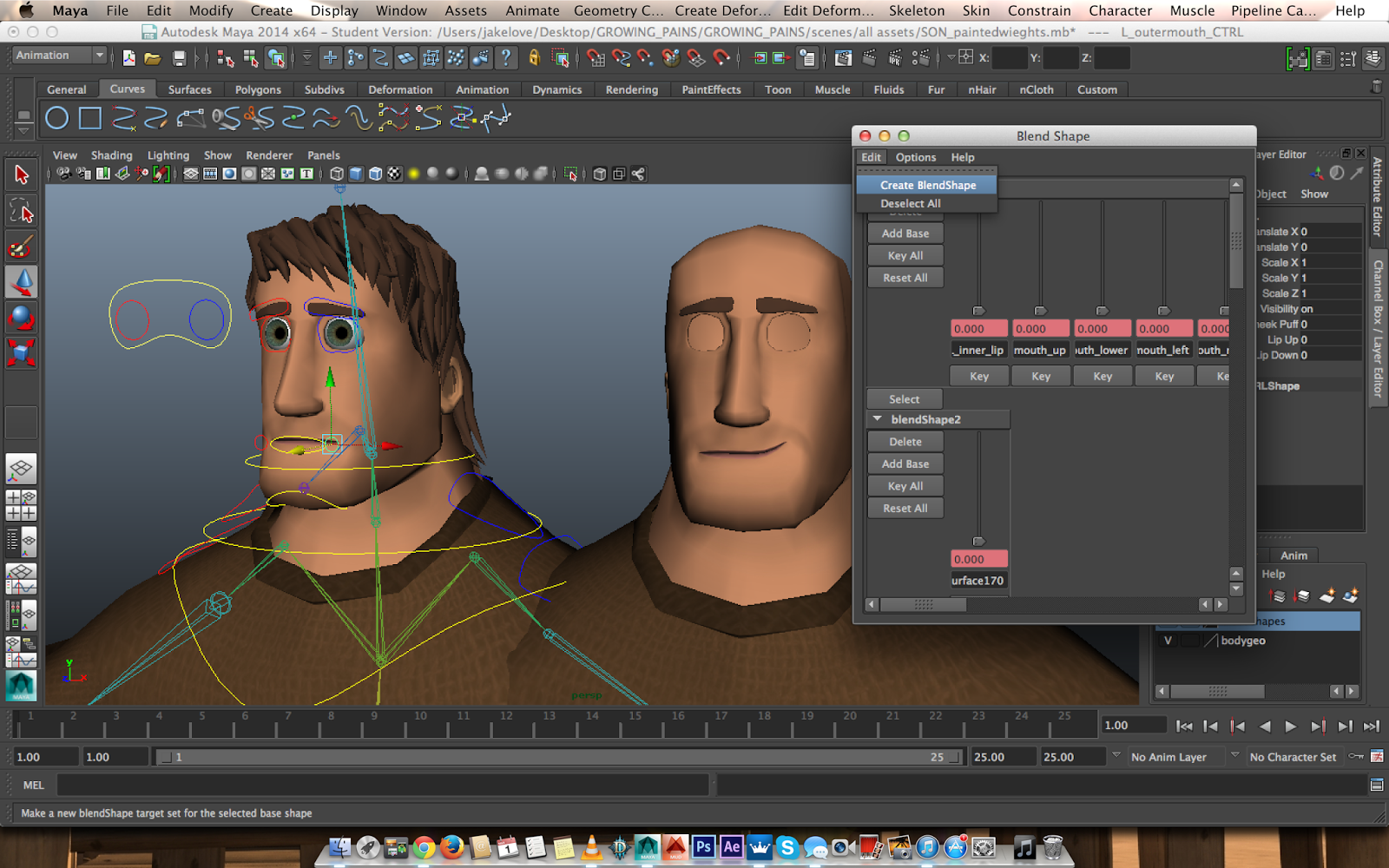Viewport: 1389px width, 868px height.
Task: Toggle the Channel Box sidebar icon
Action: click(x=1373, y=58)
